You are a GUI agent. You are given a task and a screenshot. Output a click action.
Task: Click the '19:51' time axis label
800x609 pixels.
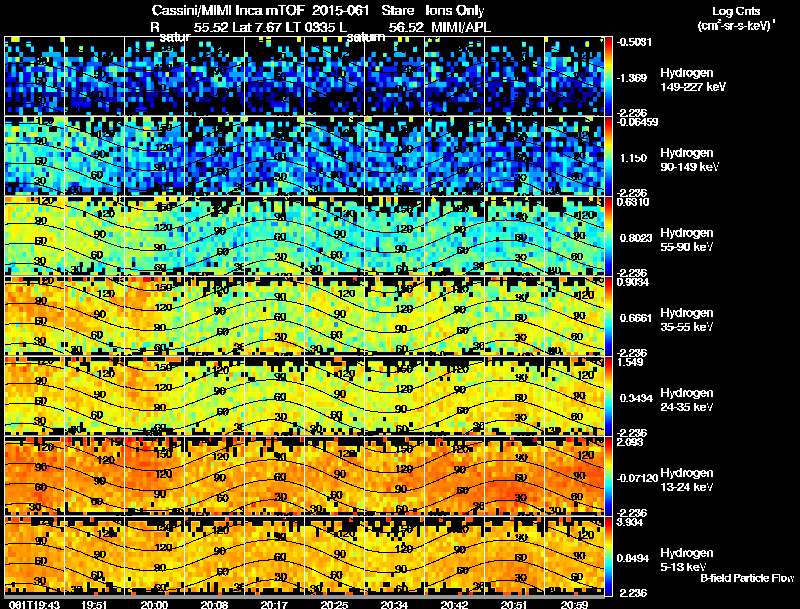(x=94, y=604)
